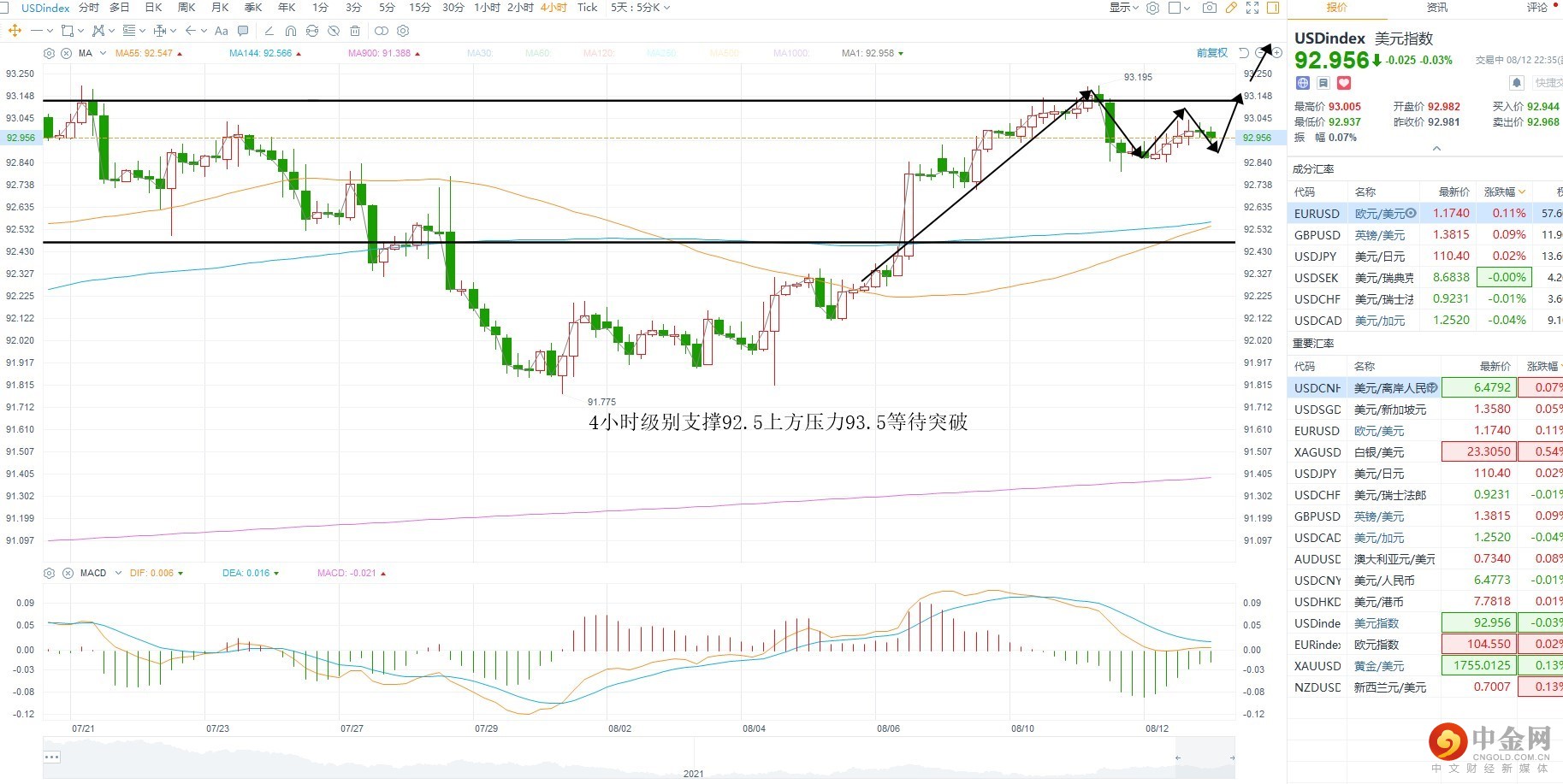
Task: Switch to the 报价 quotes tab
Action: [1337, 8]
